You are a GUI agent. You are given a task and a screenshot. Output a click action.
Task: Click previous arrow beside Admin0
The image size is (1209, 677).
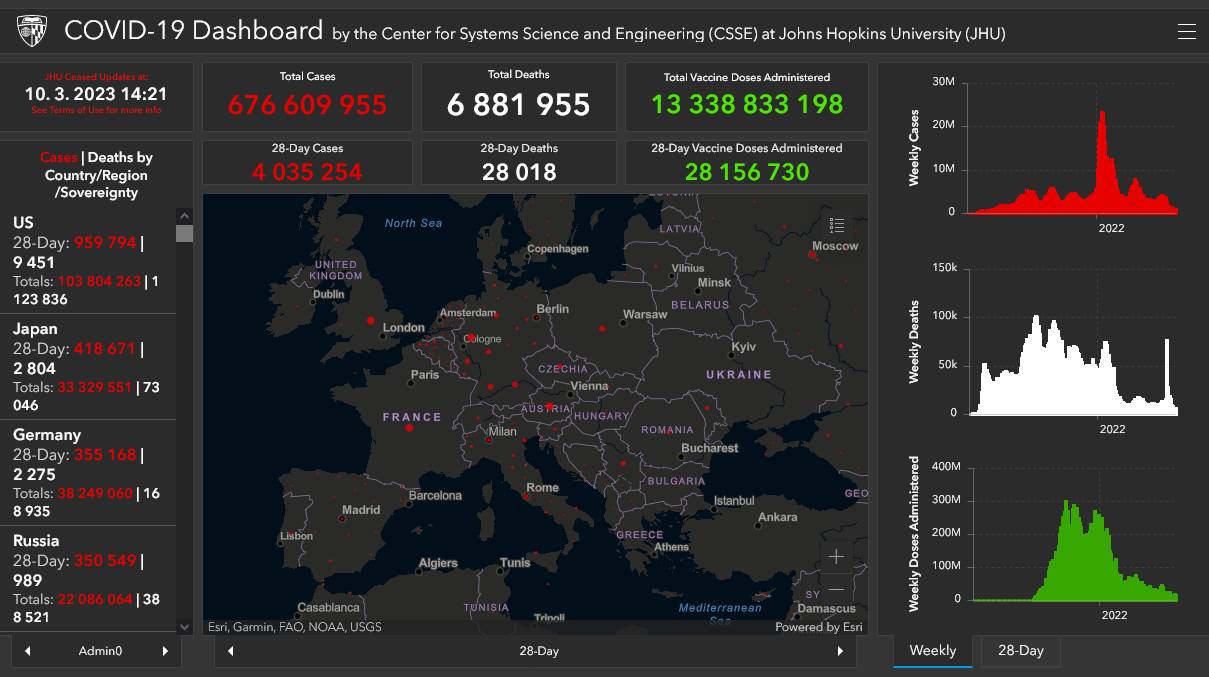point(28,651)
